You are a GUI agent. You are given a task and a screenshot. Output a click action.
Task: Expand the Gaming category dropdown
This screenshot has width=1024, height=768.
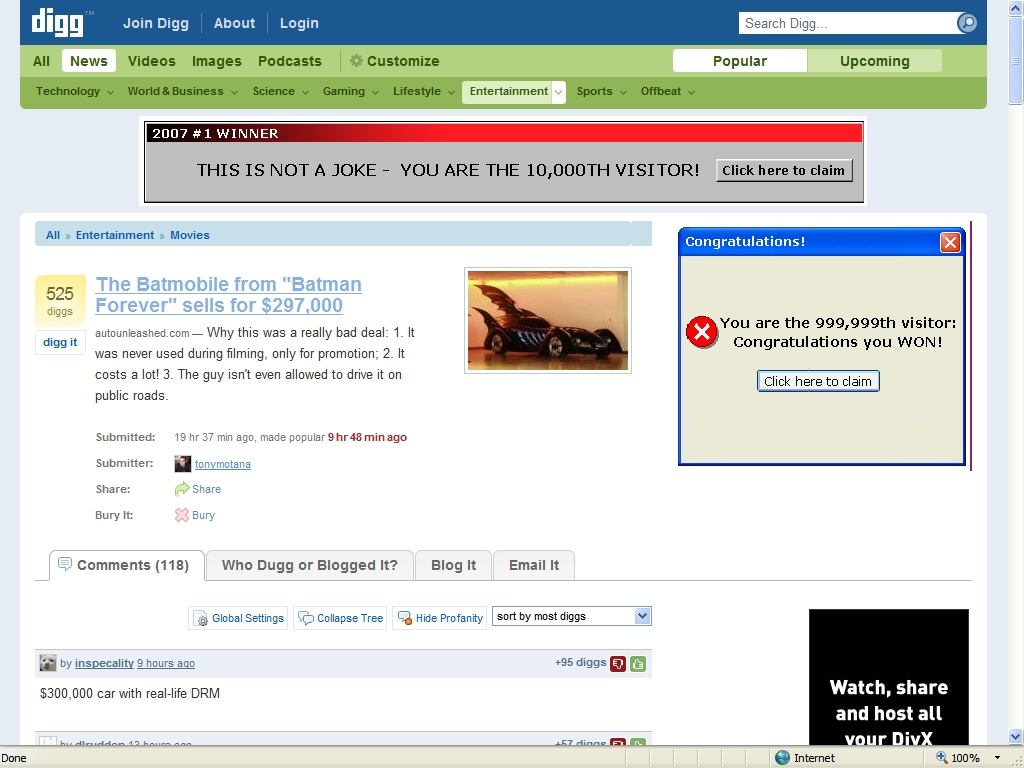pyautogui.click(x=375, y=92)
